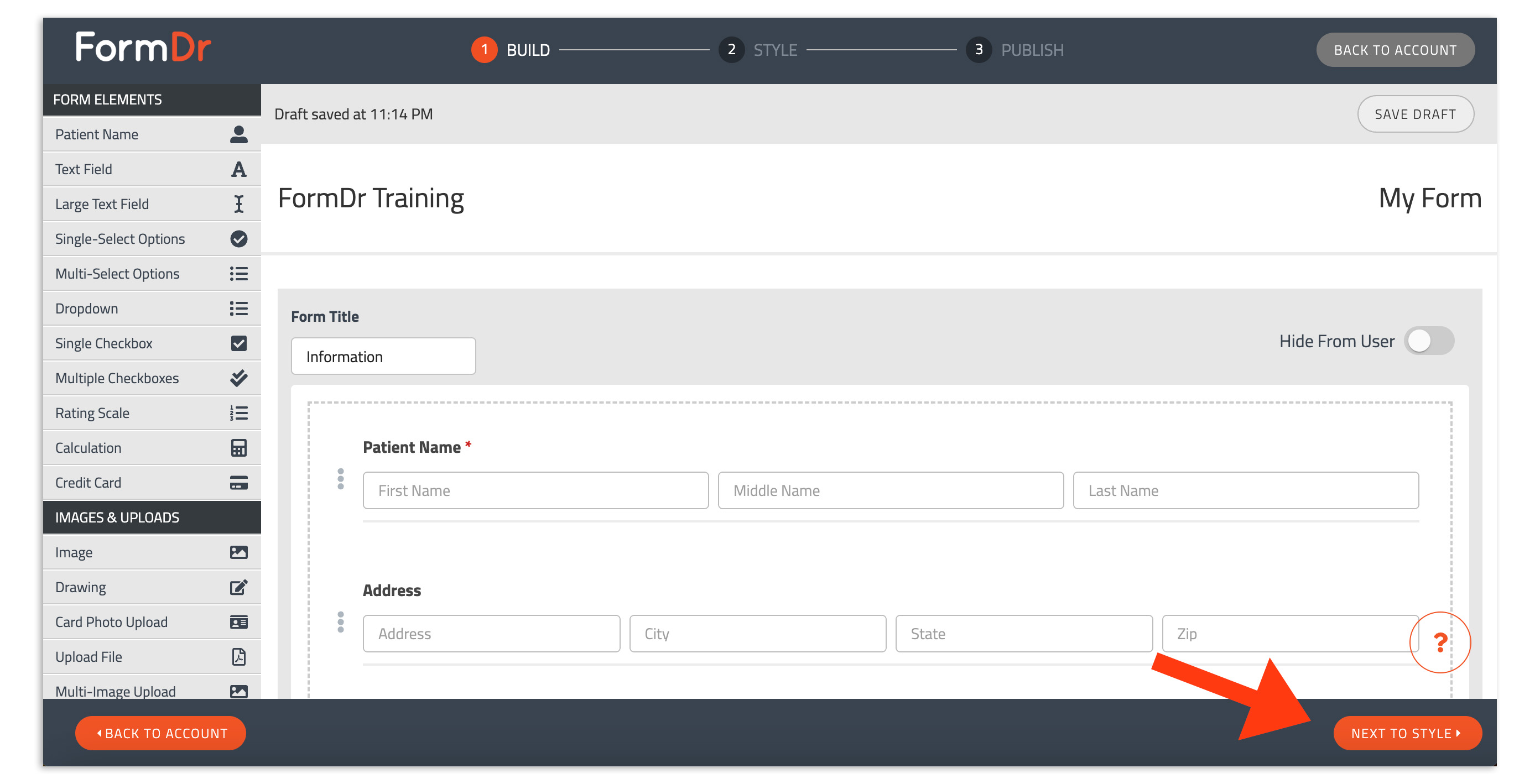Image resolution: width=1540 pixels, height=784 pixels.
Task: Add a Drawing element from sidebar
Action: pos(152,587)
